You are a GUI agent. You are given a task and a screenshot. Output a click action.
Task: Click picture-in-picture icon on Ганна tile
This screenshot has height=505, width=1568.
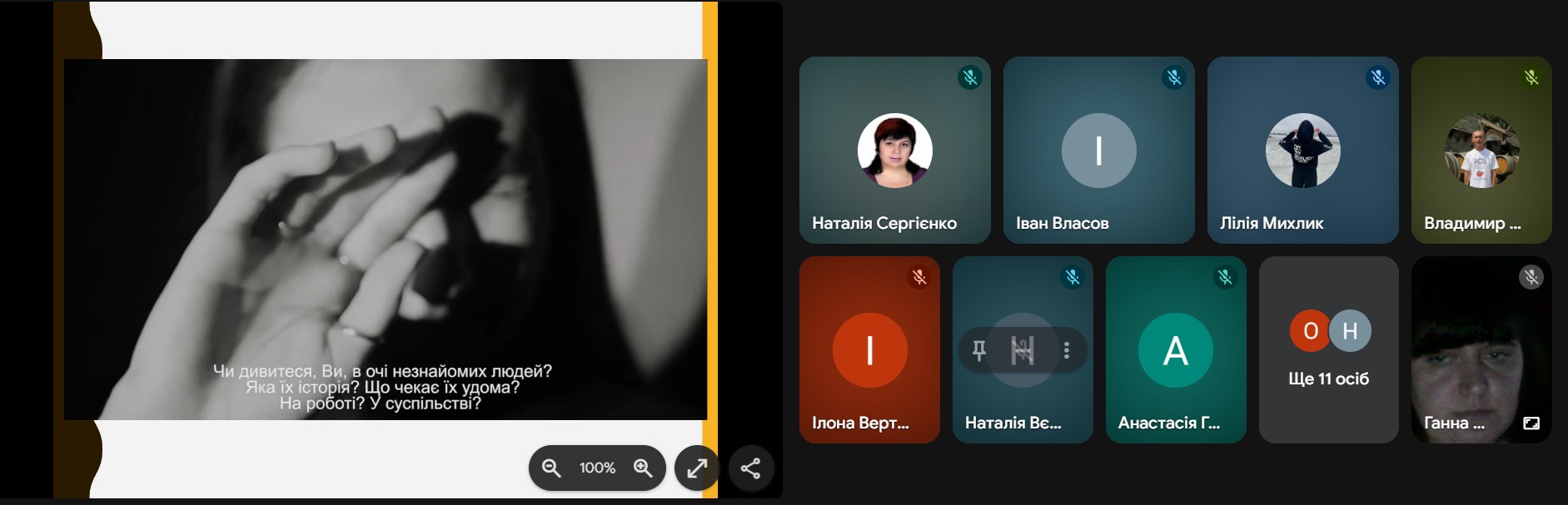point(1531,423)
